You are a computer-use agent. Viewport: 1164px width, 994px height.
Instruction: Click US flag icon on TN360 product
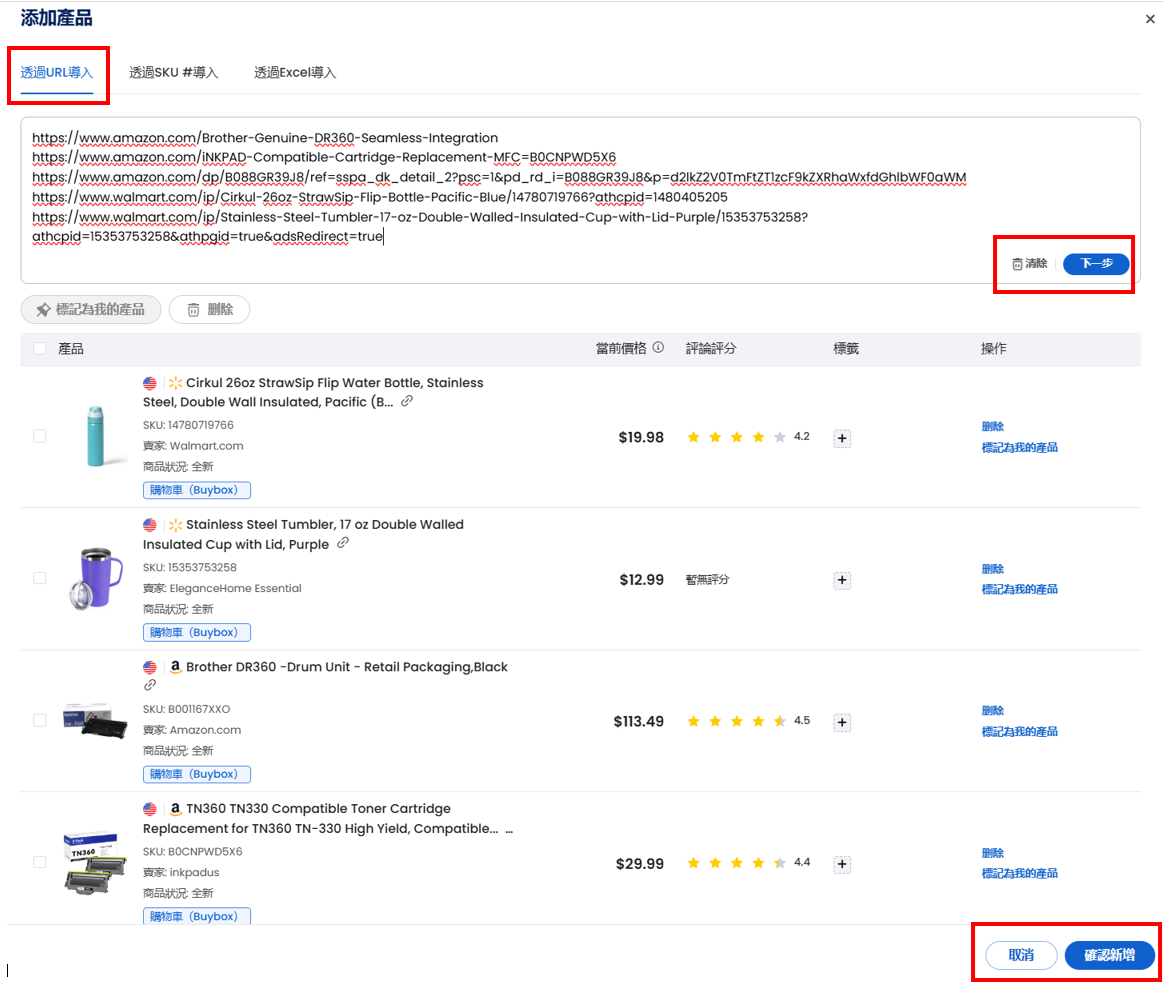click(x=150, y=808)
